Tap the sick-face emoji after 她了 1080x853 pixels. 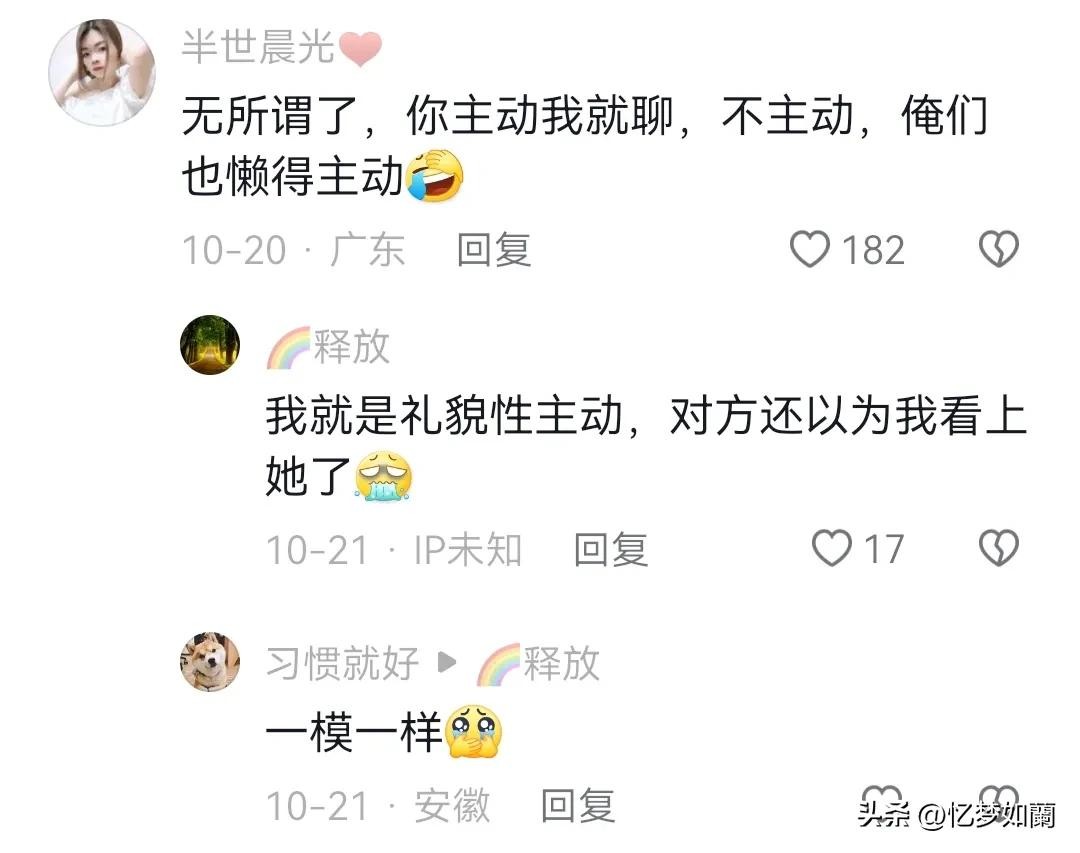click(384, 476)
